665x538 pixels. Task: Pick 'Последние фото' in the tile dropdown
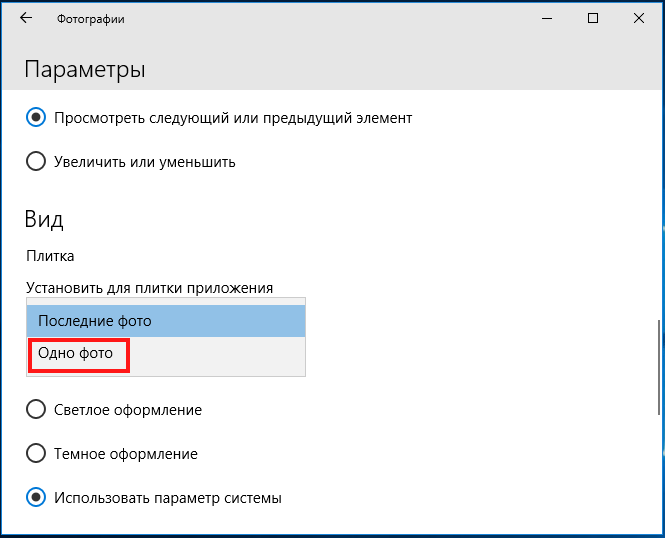[166, 321]
